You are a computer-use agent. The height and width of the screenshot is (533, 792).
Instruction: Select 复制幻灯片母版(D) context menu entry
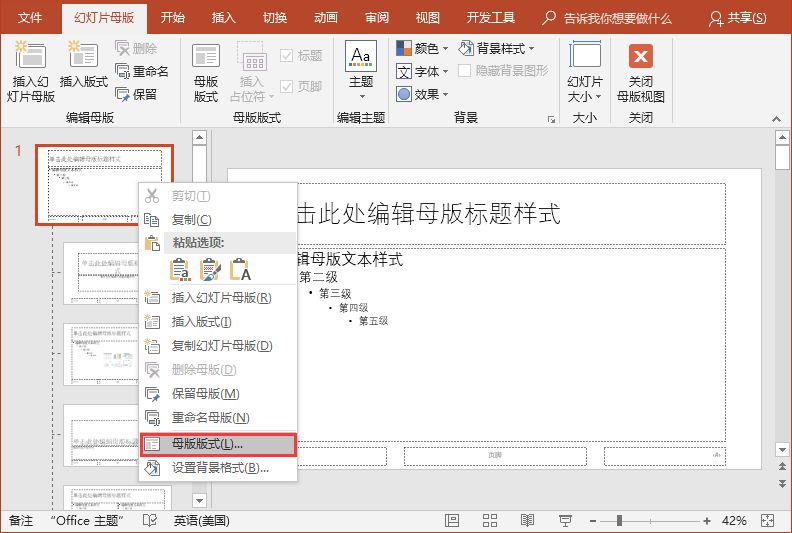218,346
